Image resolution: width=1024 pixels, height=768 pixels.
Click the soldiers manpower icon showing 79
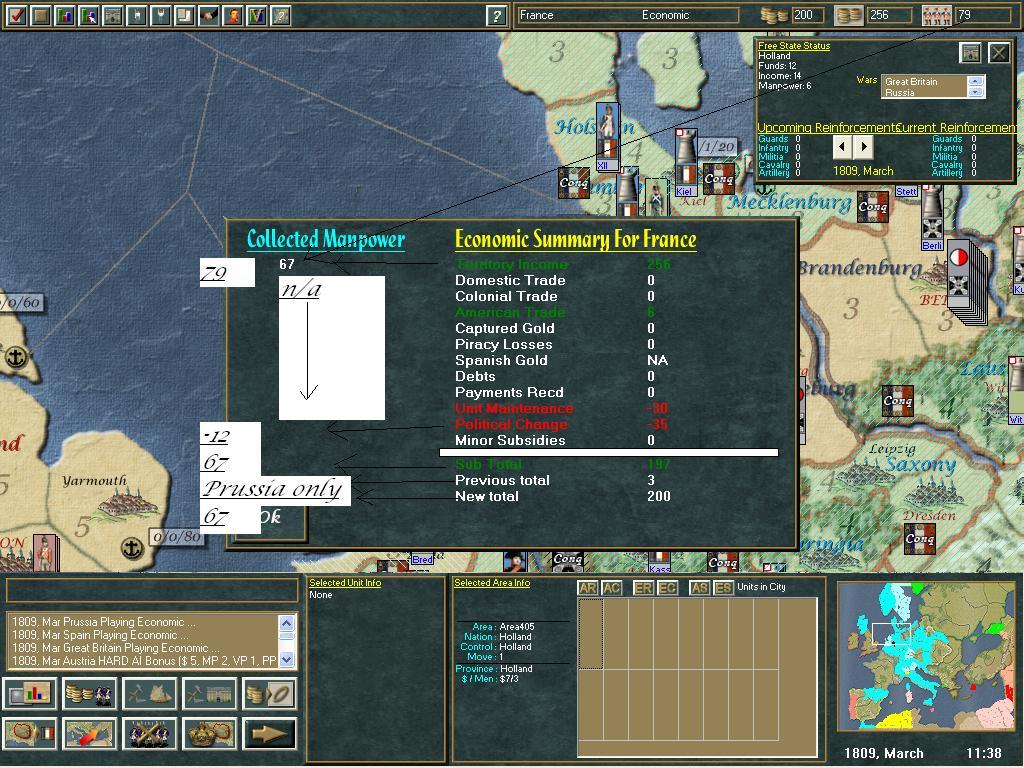936,15
